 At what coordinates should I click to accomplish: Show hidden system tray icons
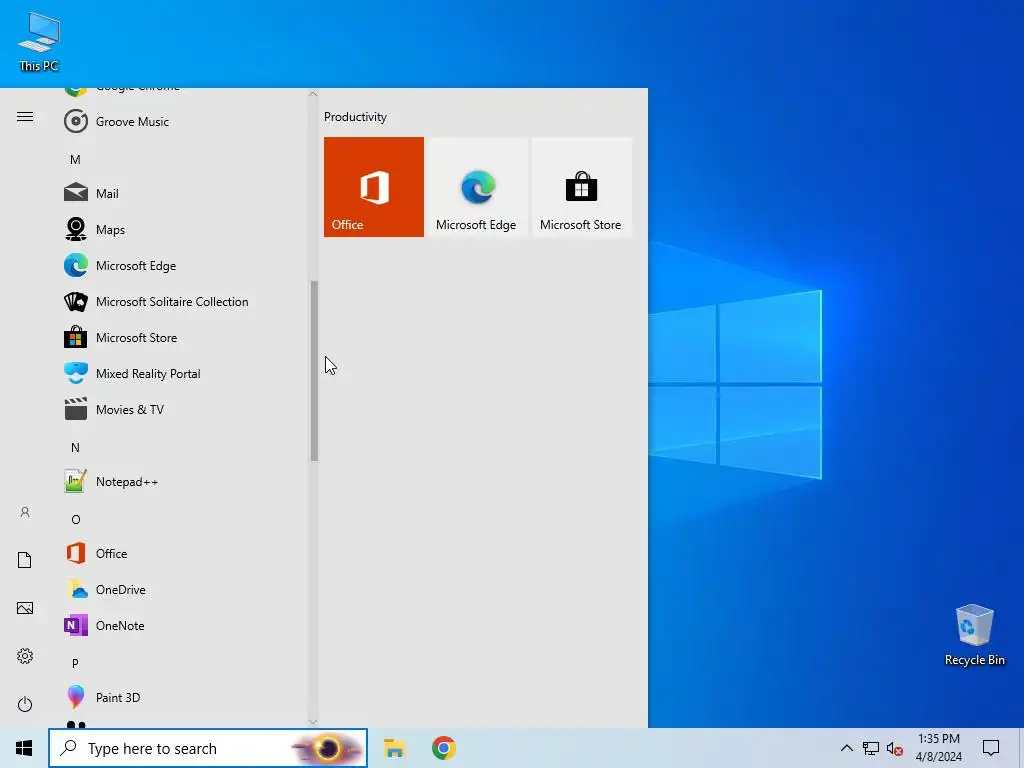(x=846, y=748)
